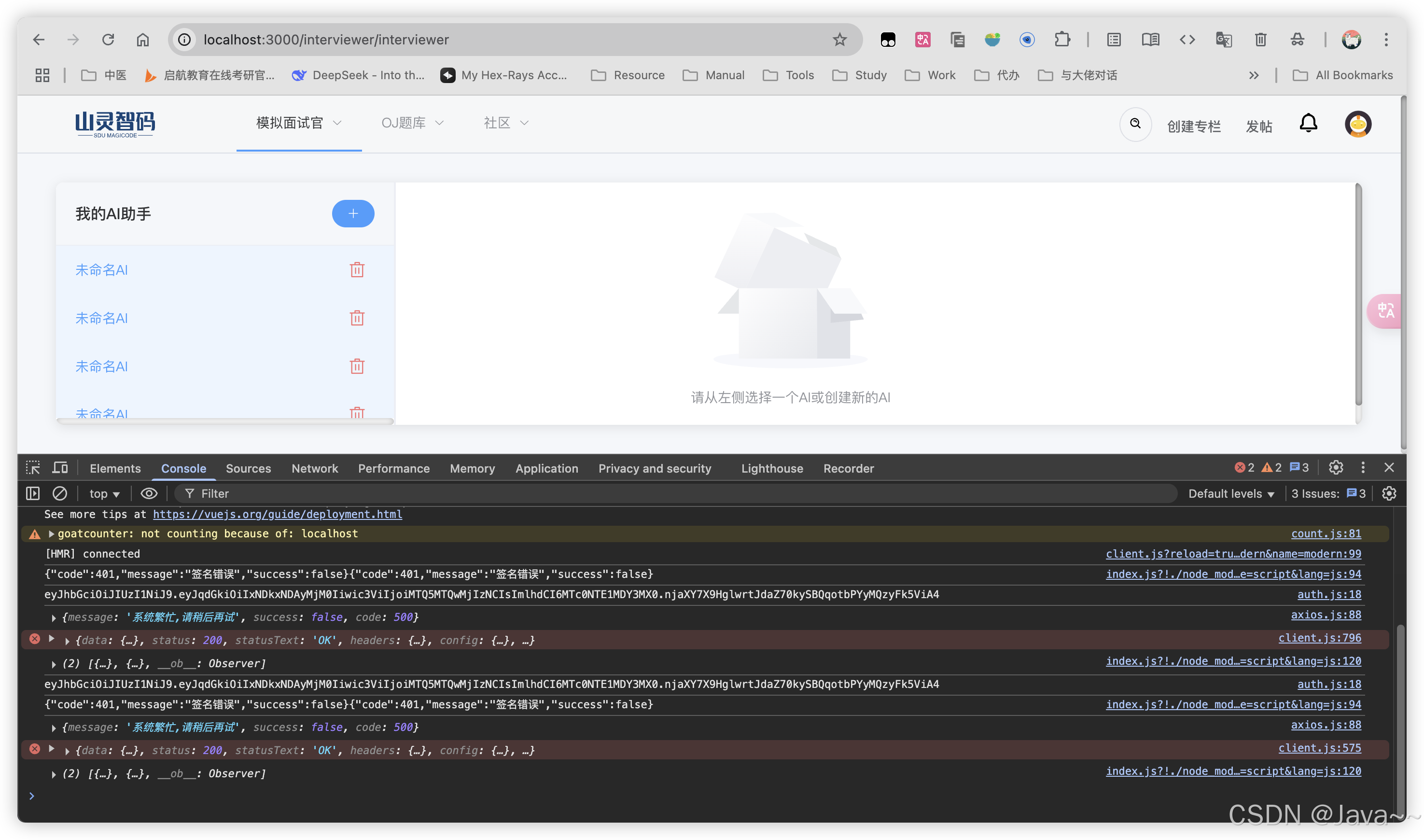Image resolution: width=1424 pixels, height=840 pixels.
Task: Click the blue plus button to add AI assistant
Action: click(x=352, y=213)
